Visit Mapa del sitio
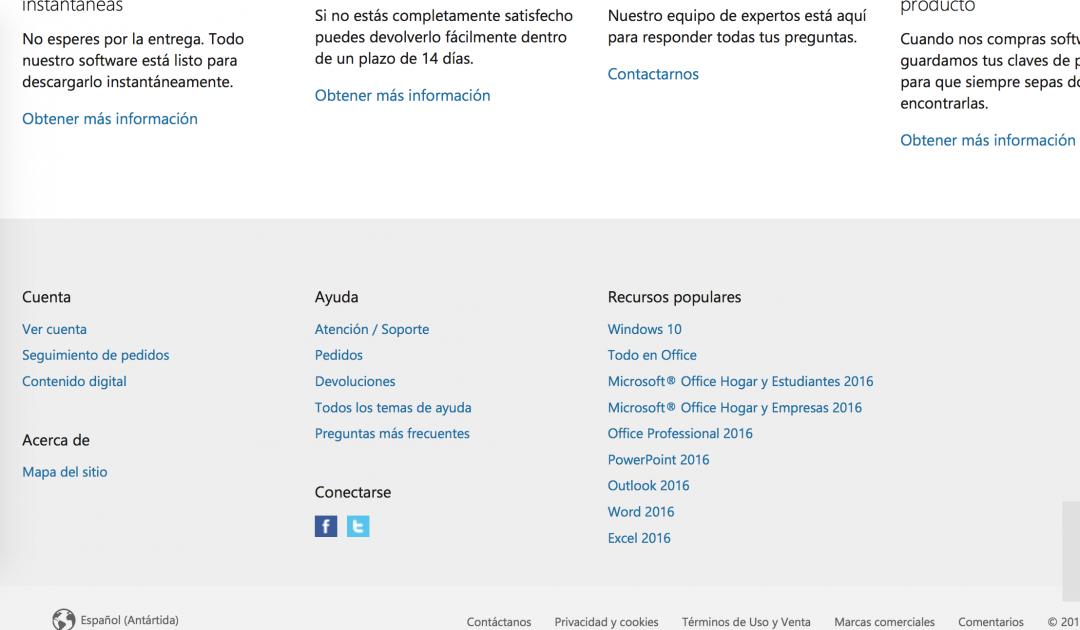This screenshot has width=1080, height=630. pyautogui.click(x=64, y=472)
